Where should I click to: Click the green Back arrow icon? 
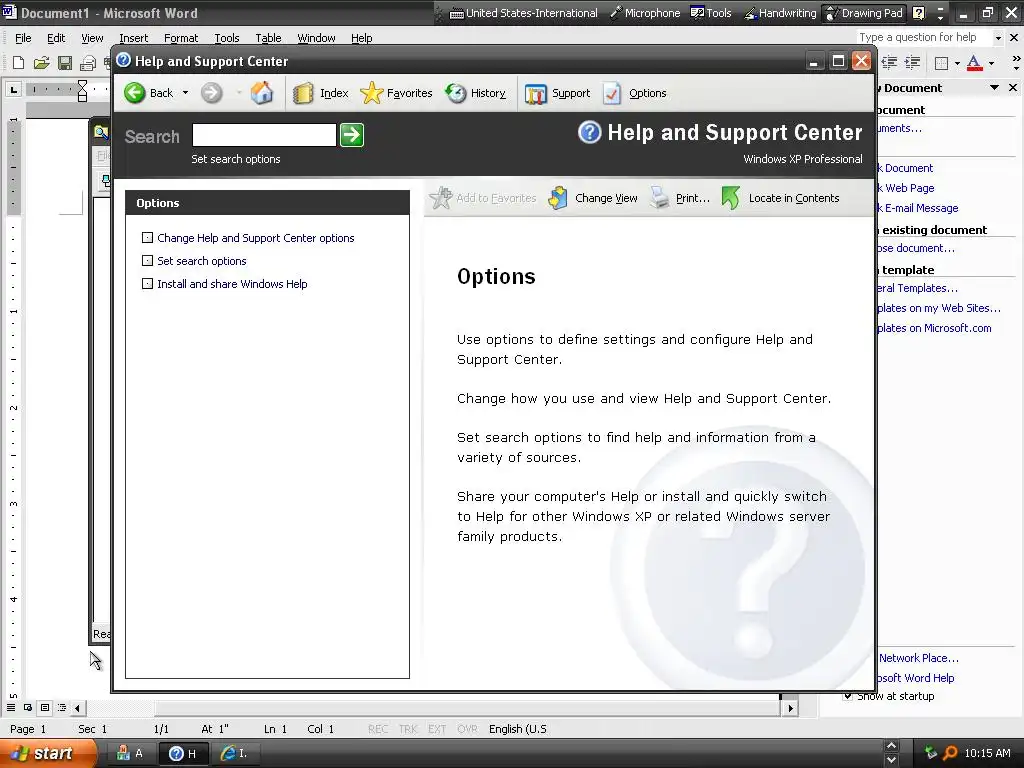(x=135, y=93)
